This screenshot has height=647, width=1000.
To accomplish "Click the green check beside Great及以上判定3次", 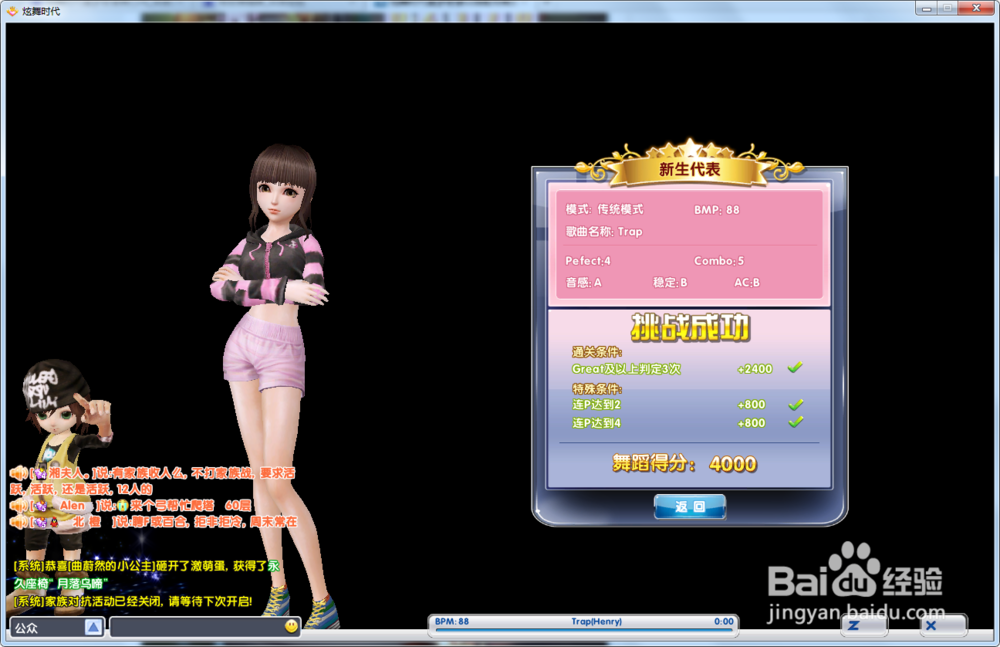I will (x=795, y=368).
